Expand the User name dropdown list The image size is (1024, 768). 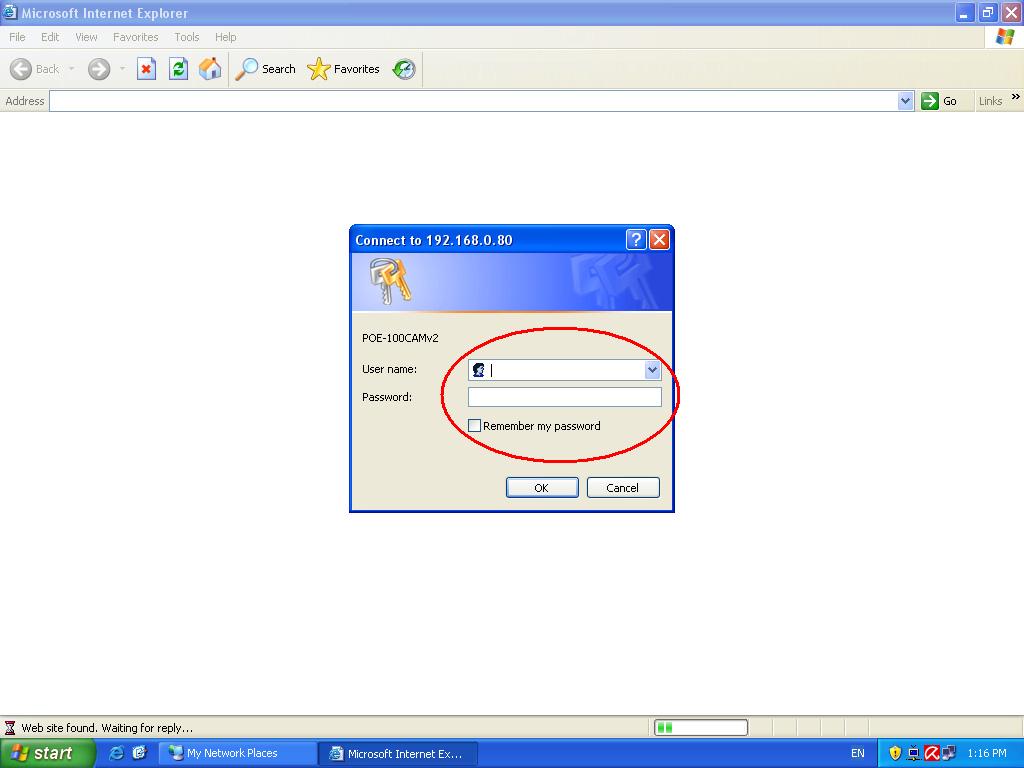click(652, 370)
